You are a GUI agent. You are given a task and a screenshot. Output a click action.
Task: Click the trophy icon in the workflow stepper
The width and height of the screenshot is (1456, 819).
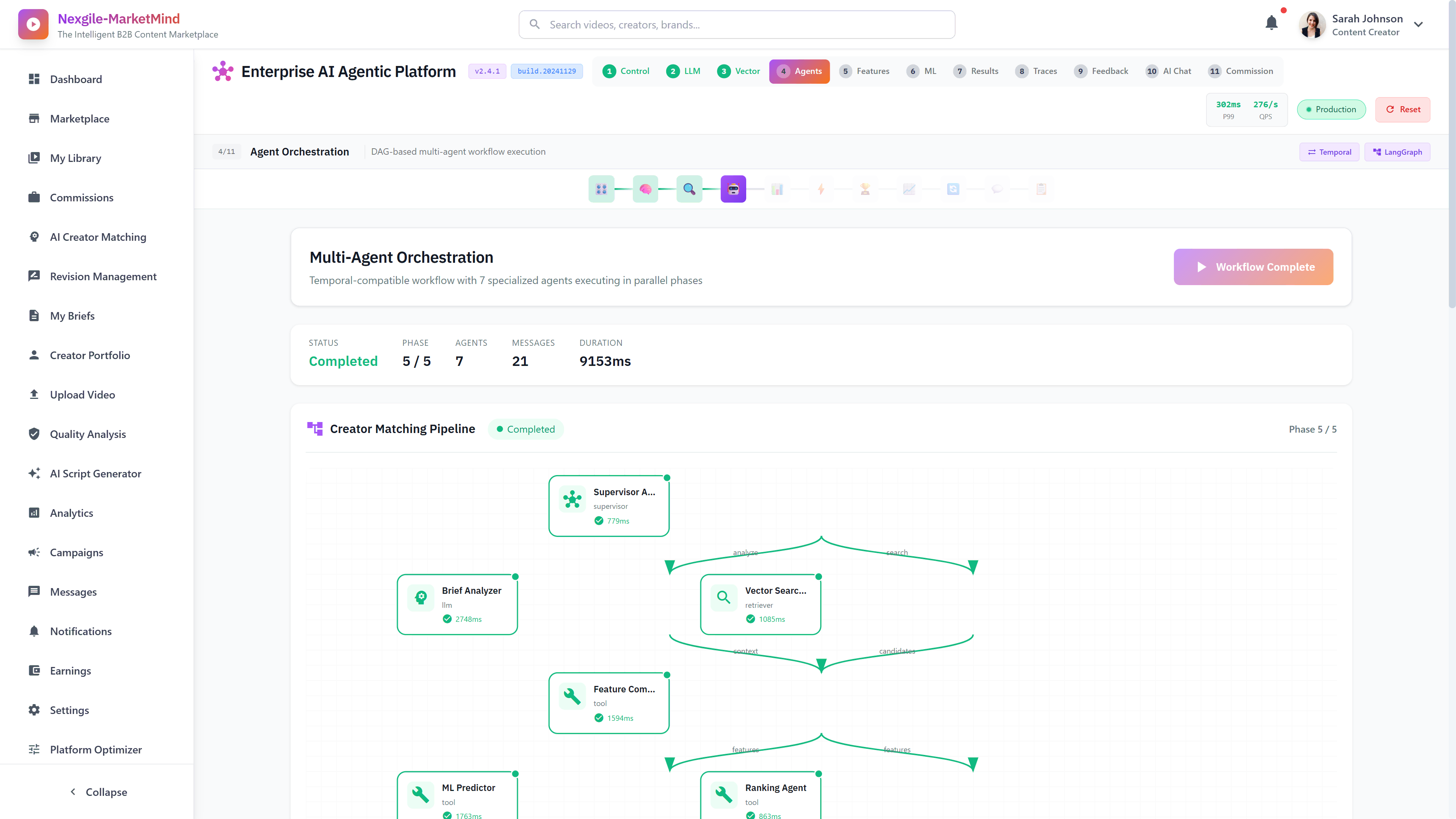865,188
